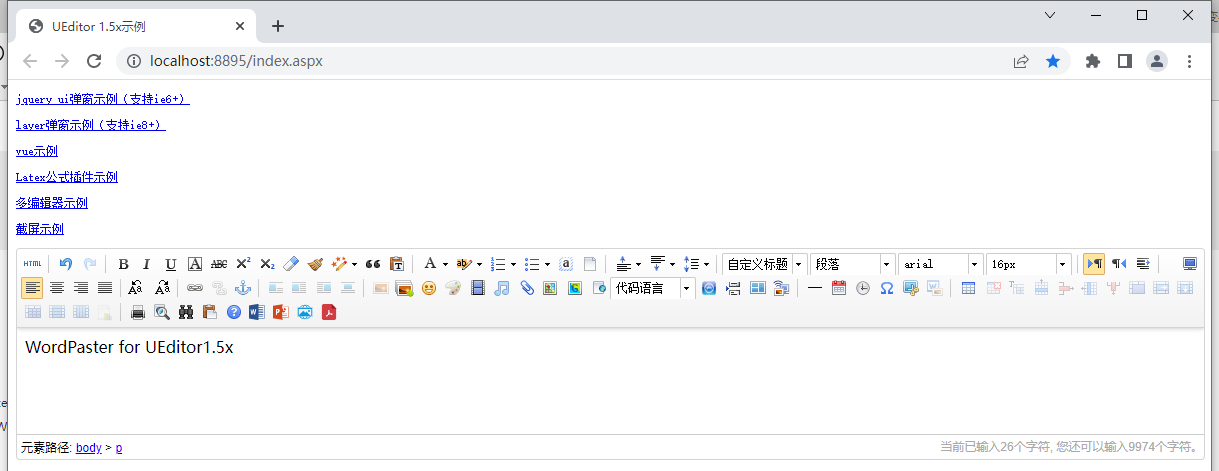1219x471 pixels.
Task: Insert video with film icon
Action: pyautogui.click(x=478, y=288)
